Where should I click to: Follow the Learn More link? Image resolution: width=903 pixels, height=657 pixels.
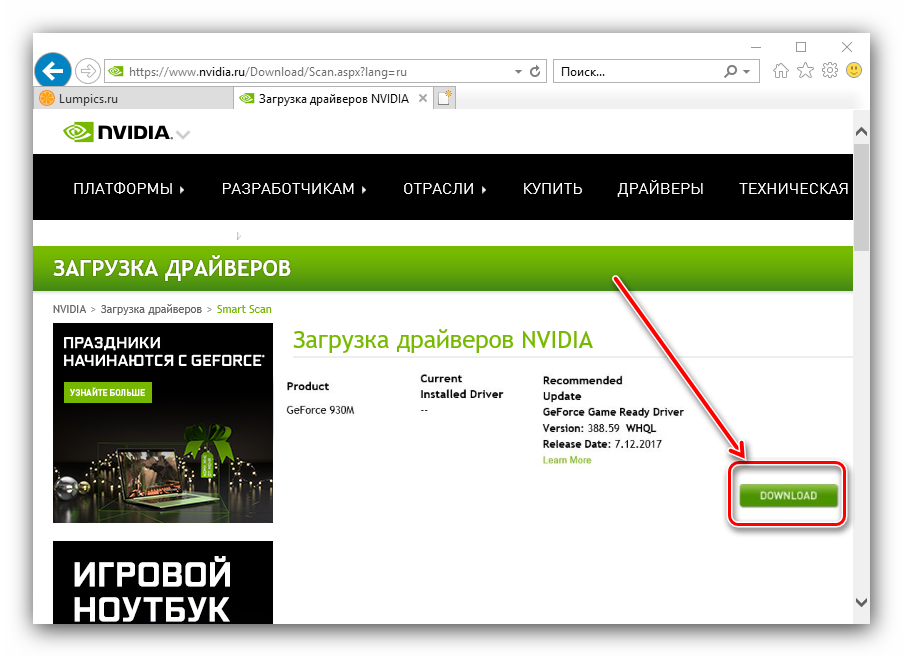pos(566,460)
